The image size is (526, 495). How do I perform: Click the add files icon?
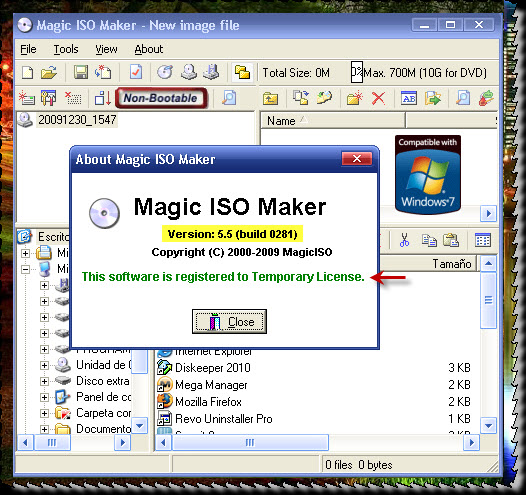(301, 98)
